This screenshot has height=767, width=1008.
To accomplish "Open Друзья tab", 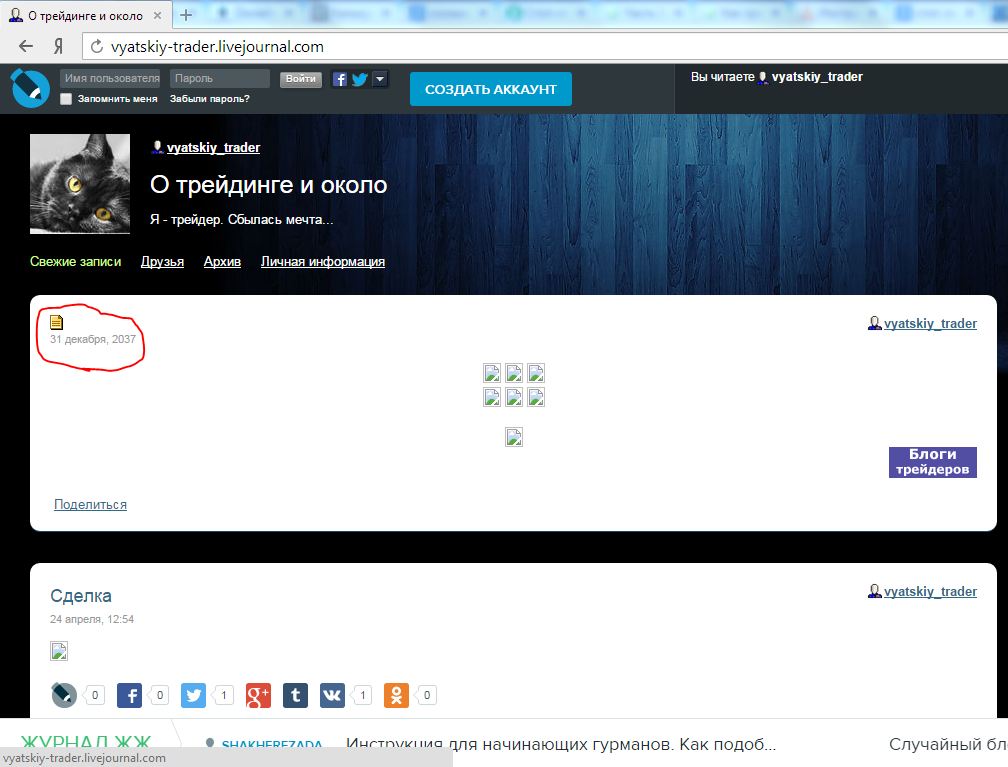I will coord(162,262).
